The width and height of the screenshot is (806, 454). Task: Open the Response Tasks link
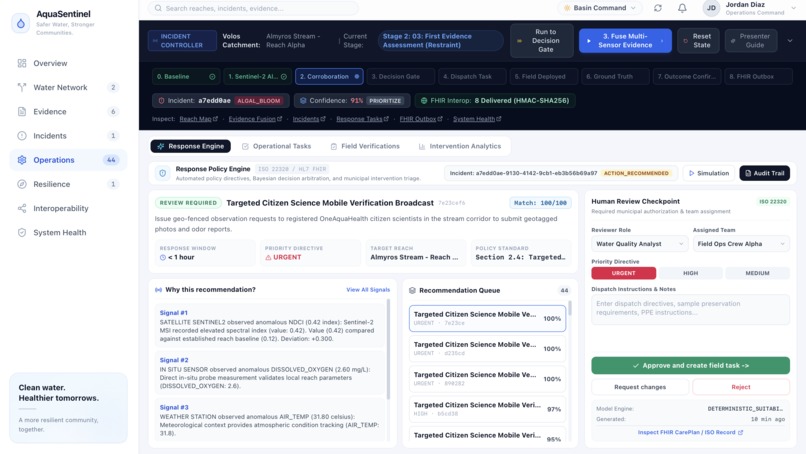(x=362, y=119)
